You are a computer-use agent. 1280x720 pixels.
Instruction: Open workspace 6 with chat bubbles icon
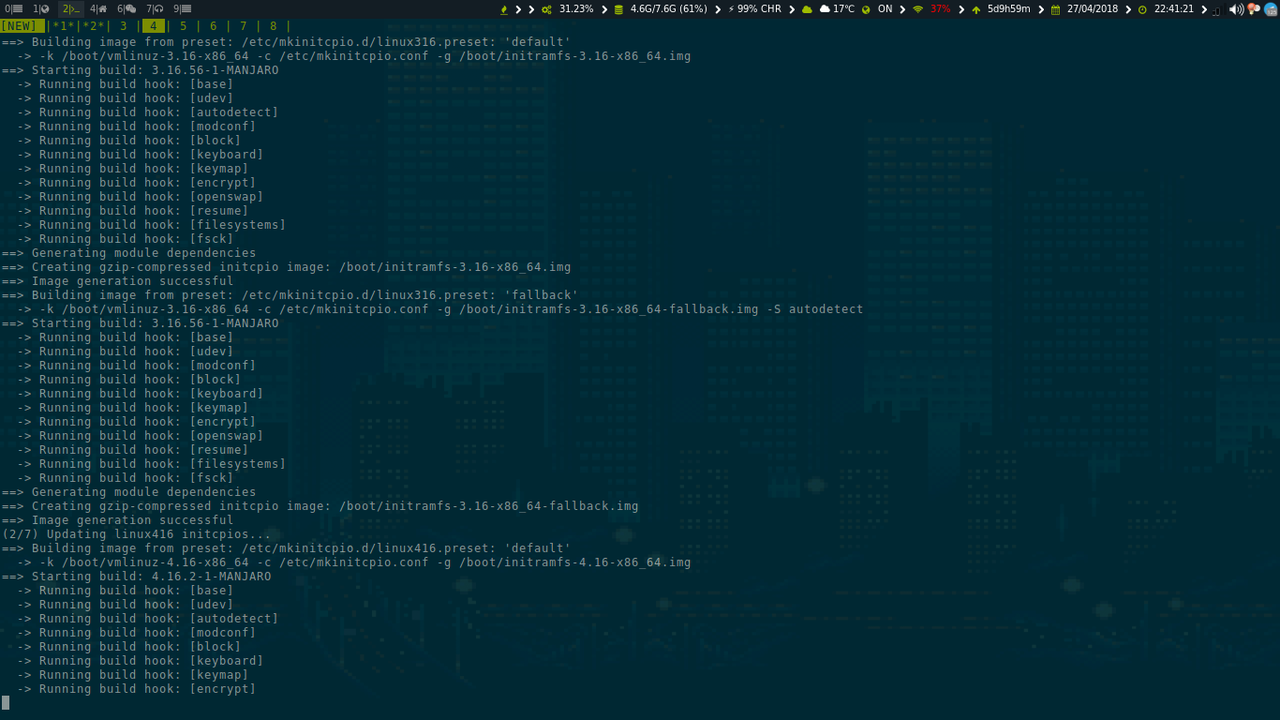pos(126,9)
